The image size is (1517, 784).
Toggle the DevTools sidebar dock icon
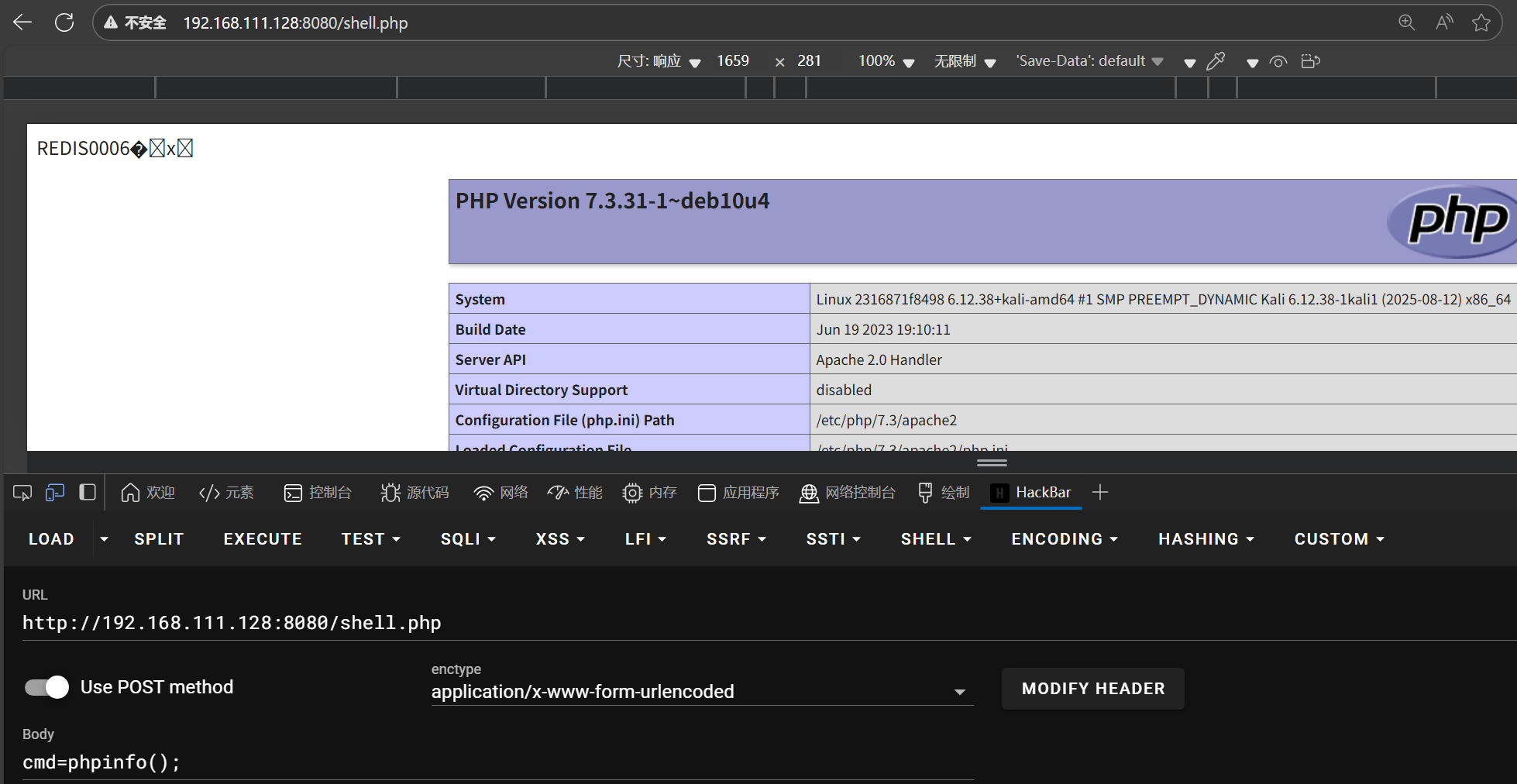click(88, 493)
